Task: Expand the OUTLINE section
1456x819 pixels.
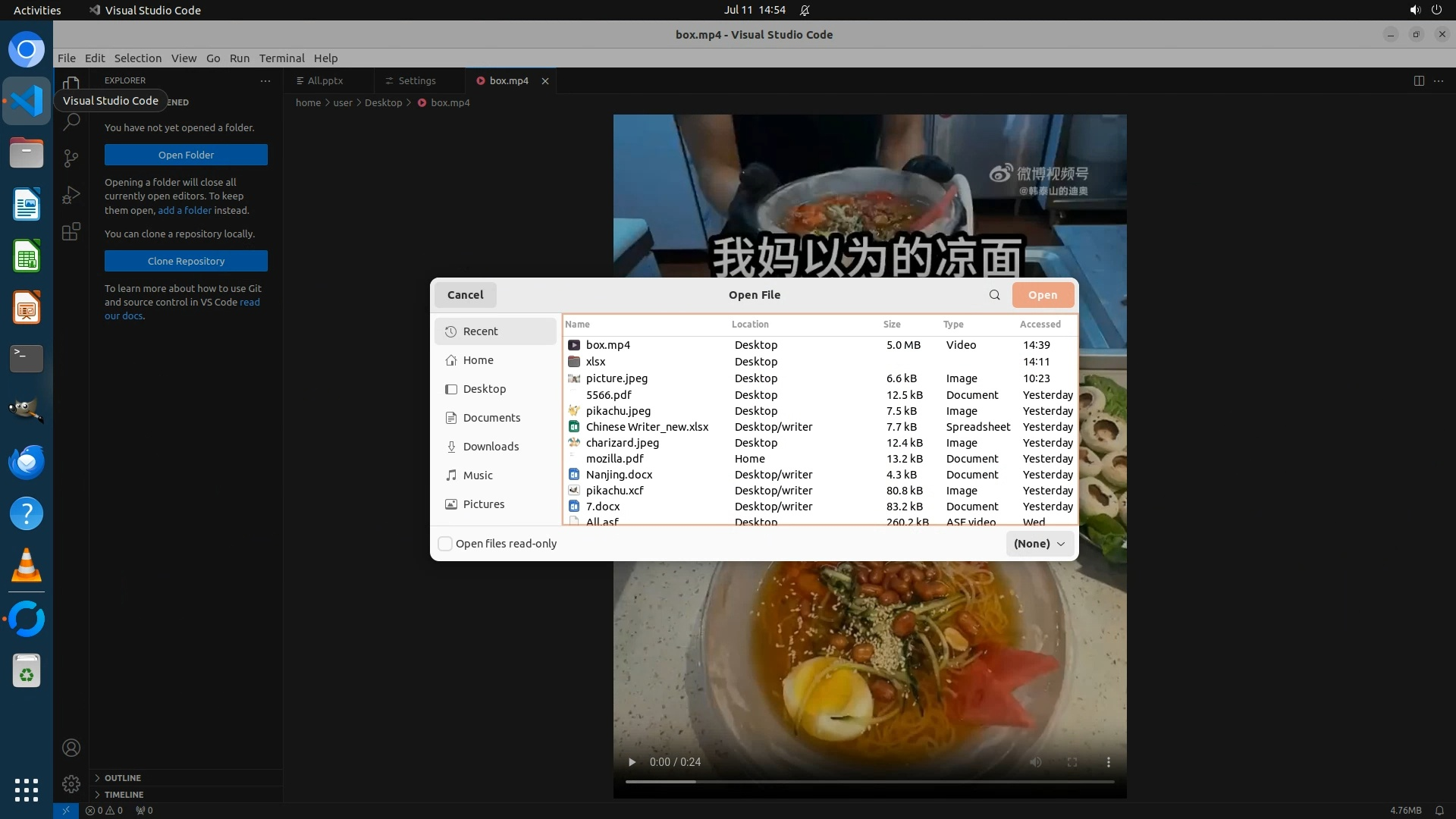Action: [122, 778]
